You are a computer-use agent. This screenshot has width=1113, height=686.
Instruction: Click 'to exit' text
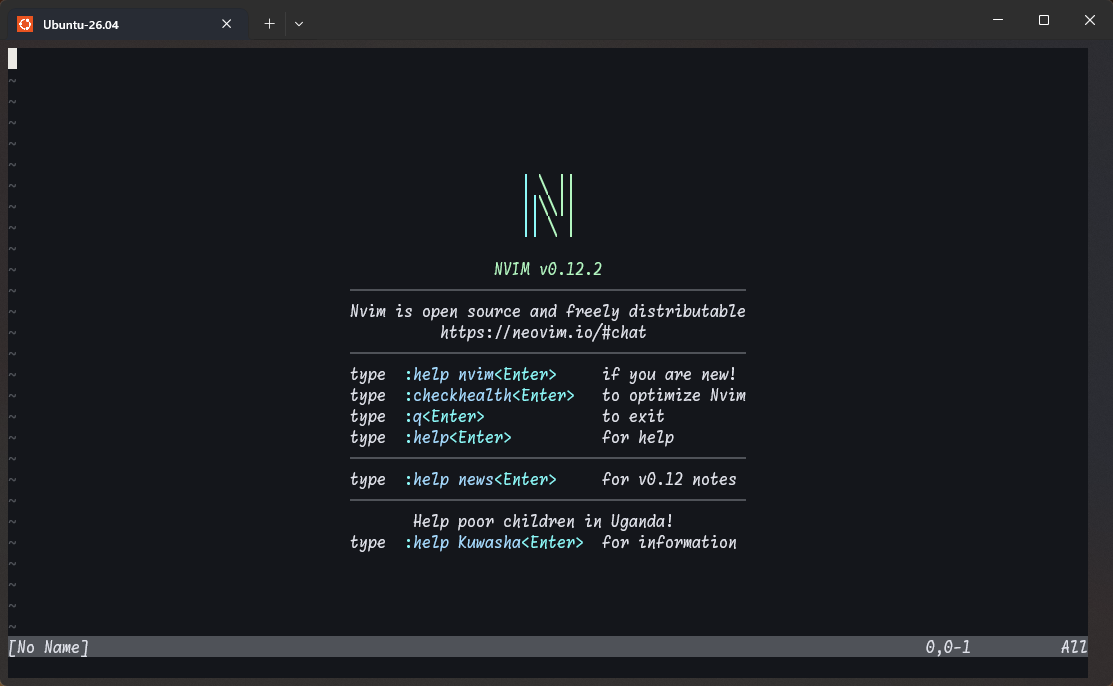pyautogui.click(x=633, y=416)
